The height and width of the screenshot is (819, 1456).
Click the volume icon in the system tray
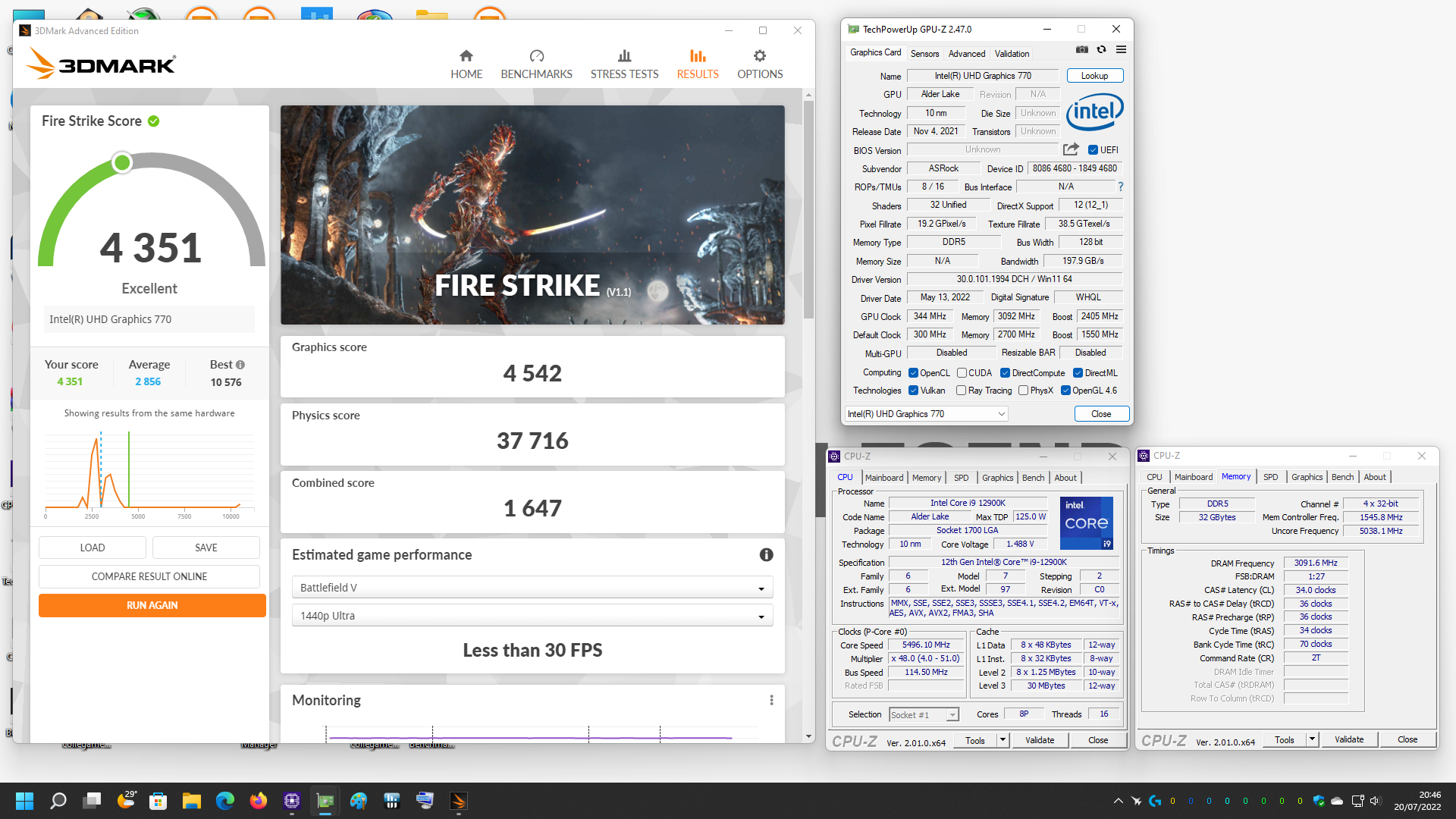click(x=1376, y=801)
